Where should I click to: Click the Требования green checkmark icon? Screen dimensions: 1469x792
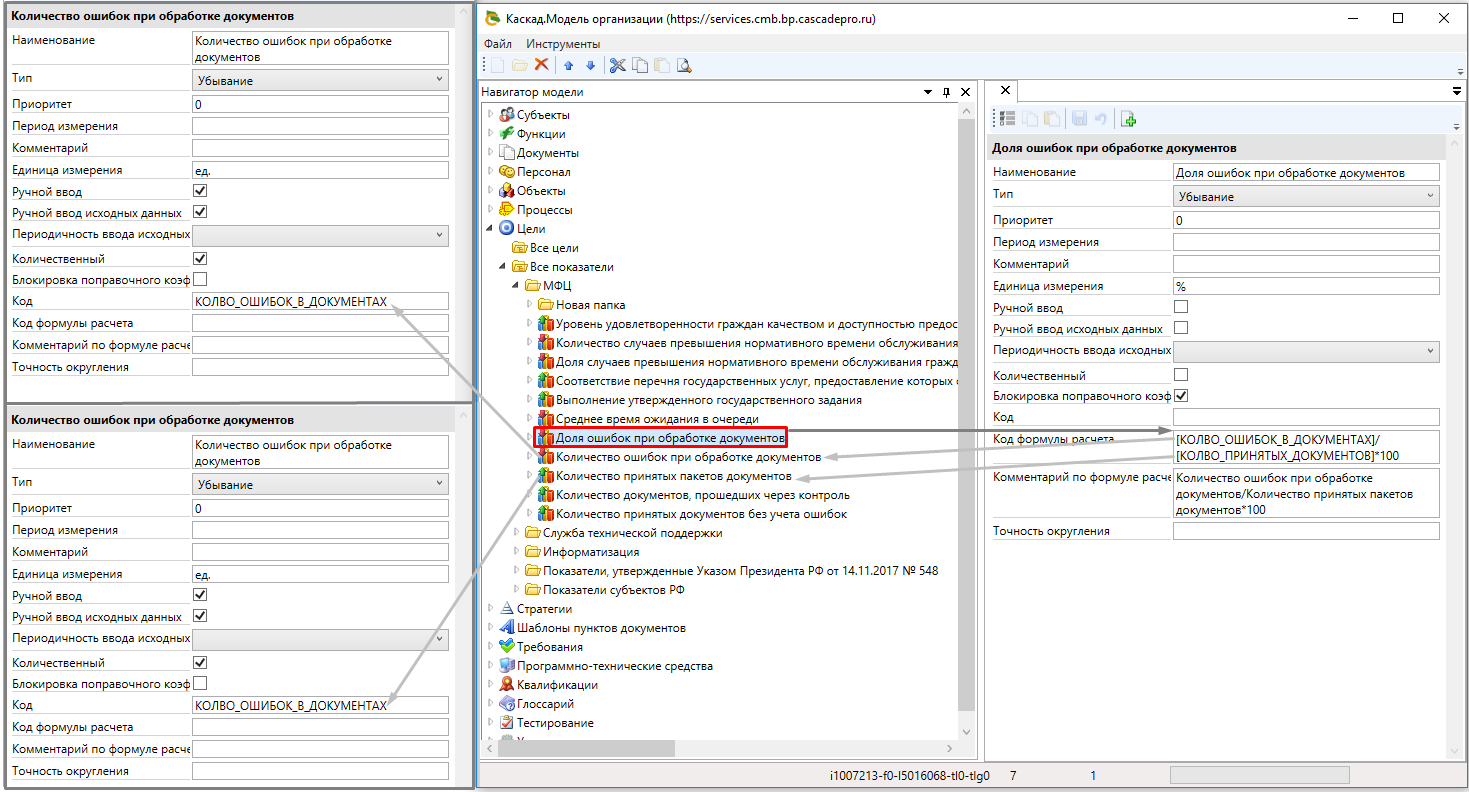point(507,647)
